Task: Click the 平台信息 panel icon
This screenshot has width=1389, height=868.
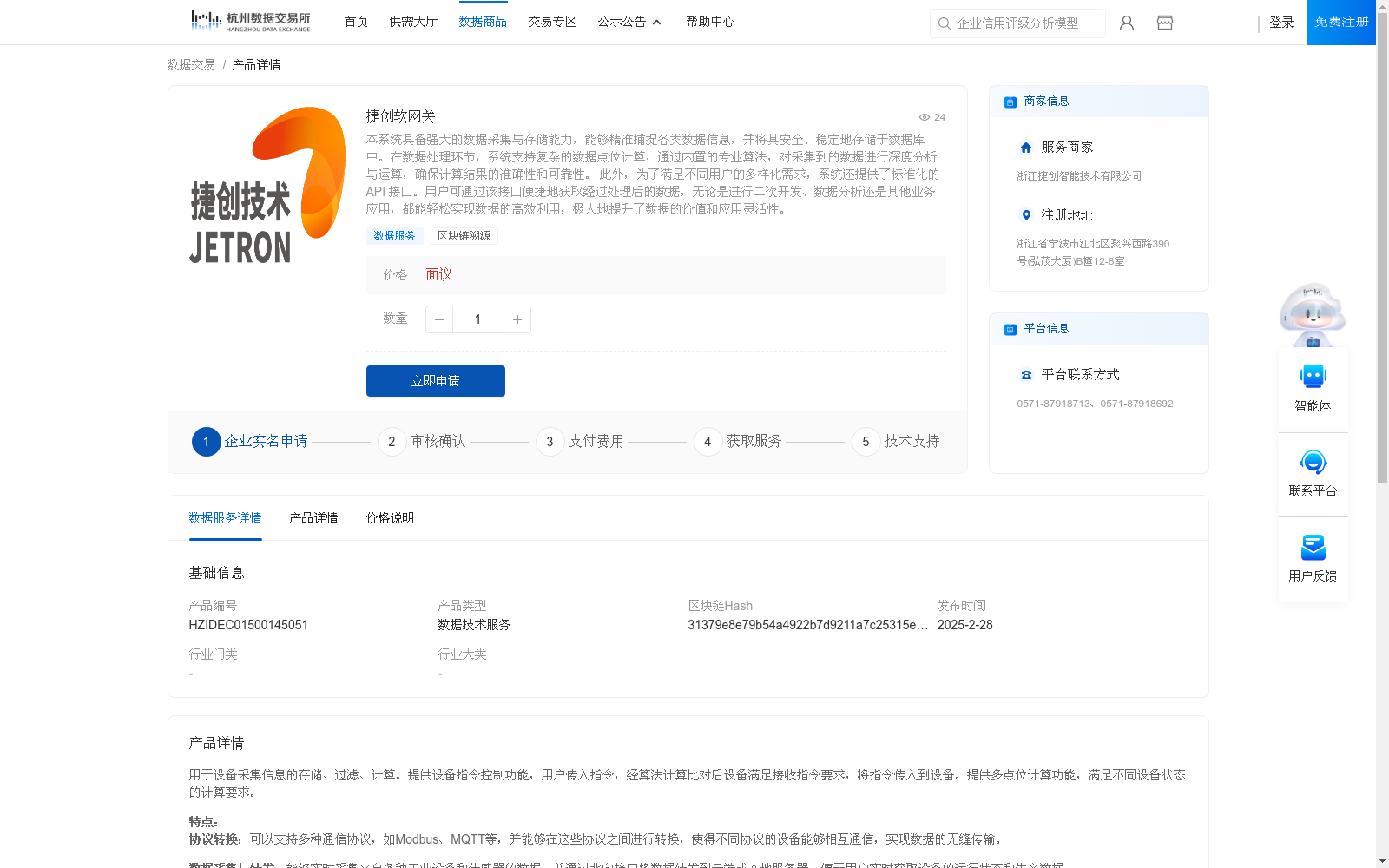Action: coord(1010,329)
